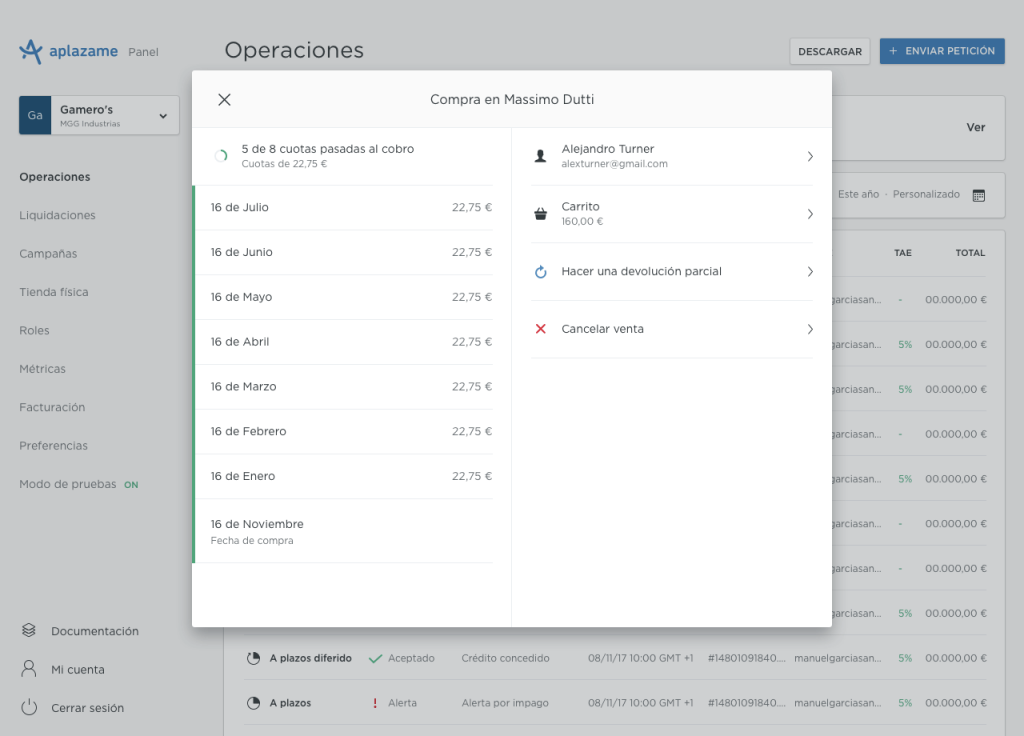
Task: Open Roles section
Action: [34, 330]
